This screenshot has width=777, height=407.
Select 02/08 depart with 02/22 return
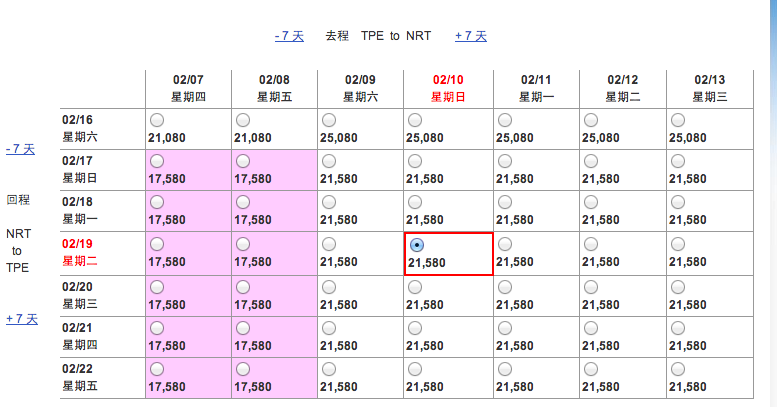click(x=243, y=369)
